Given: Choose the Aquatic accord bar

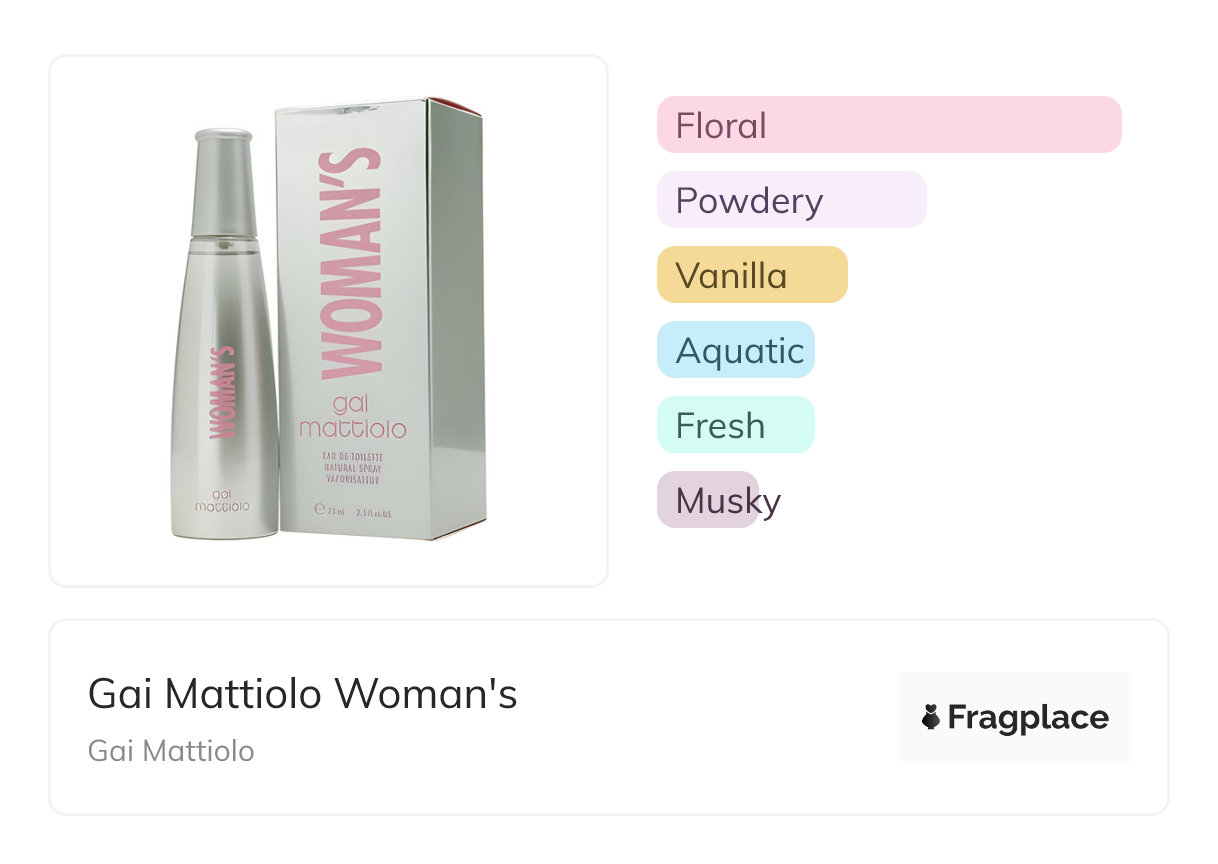Looking at the screenshot, I should click(736, 350).
